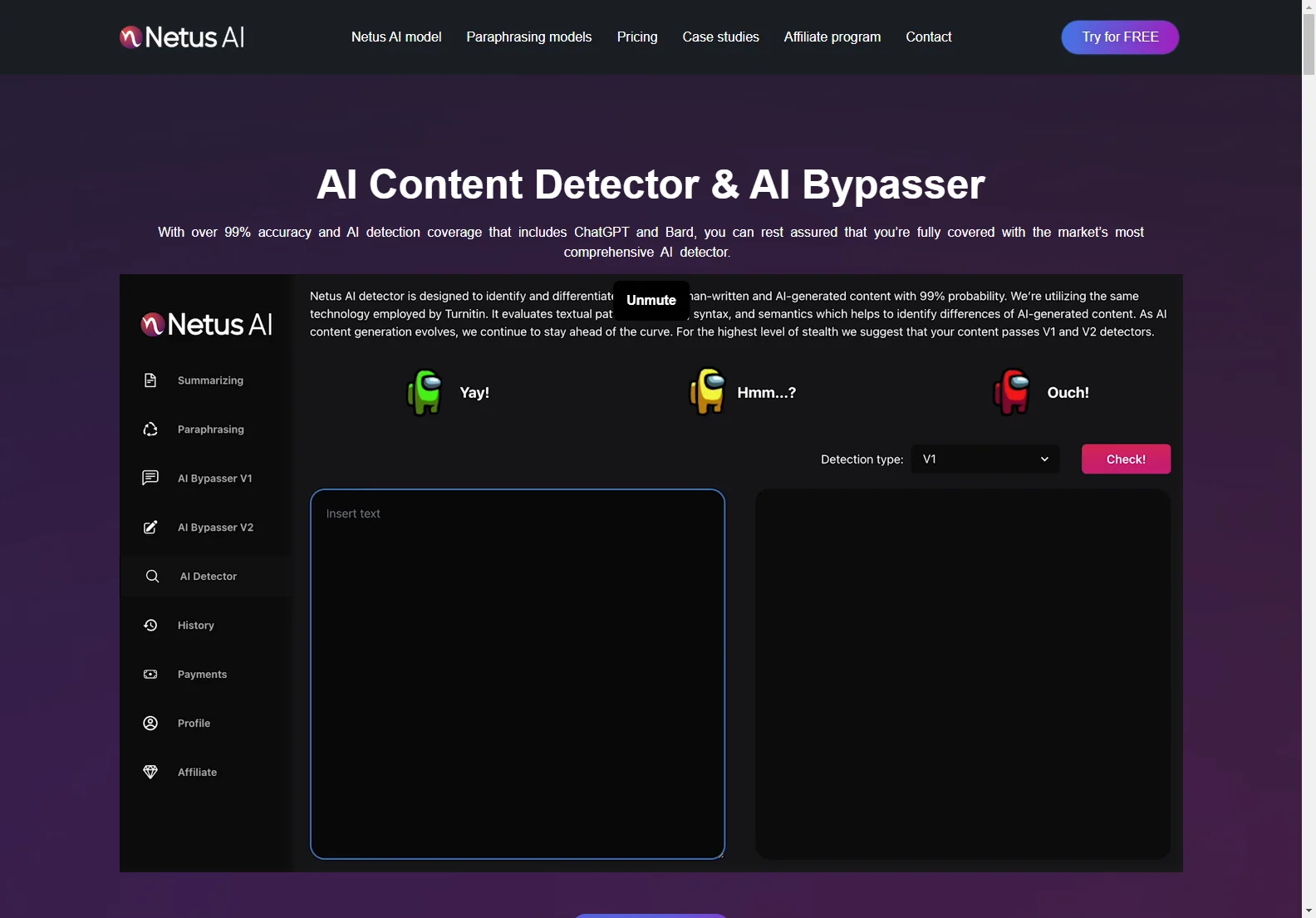Click the History clock icon

150,626
